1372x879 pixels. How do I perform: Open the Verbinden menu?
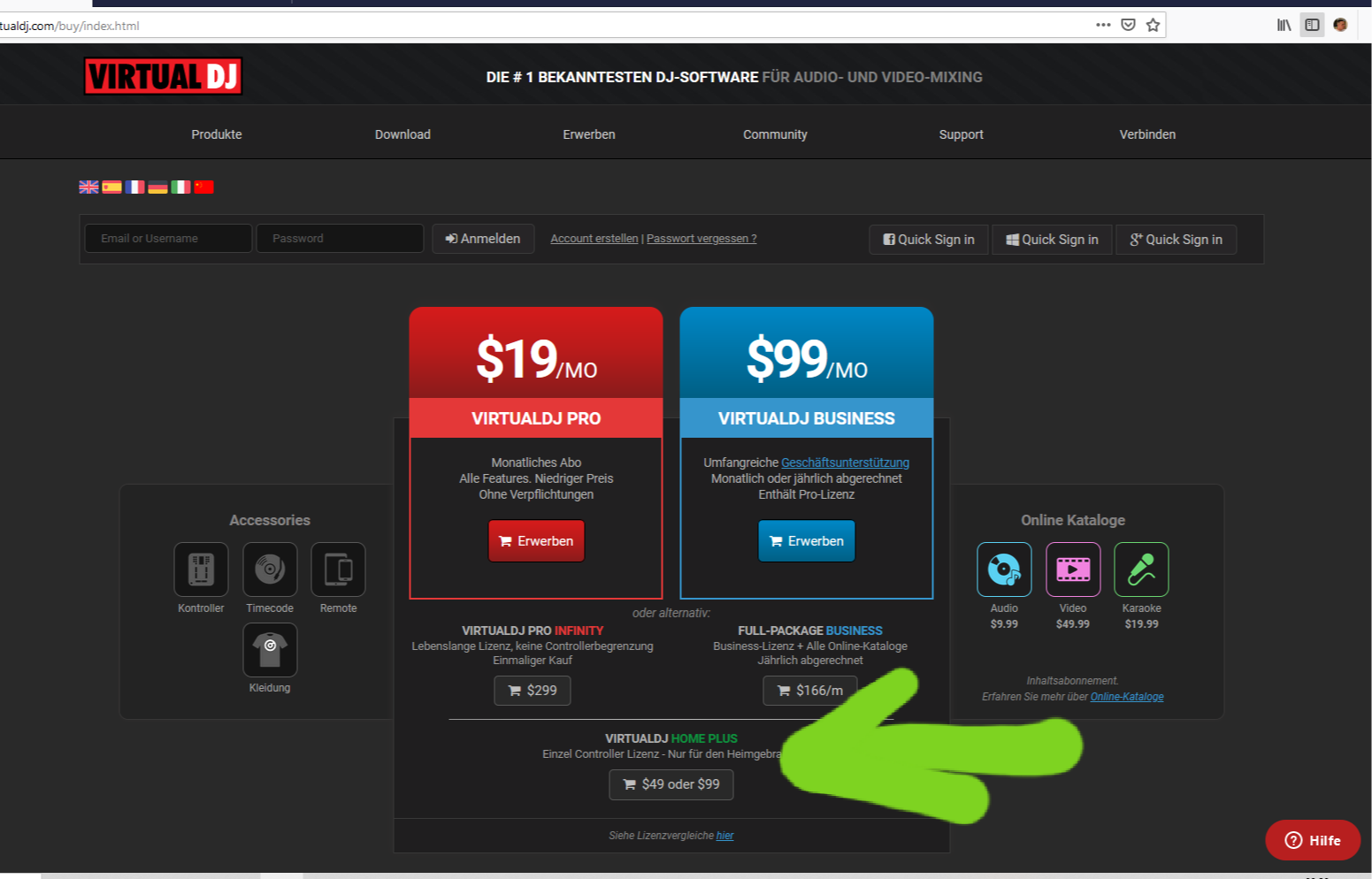(x=1147, y=134)
